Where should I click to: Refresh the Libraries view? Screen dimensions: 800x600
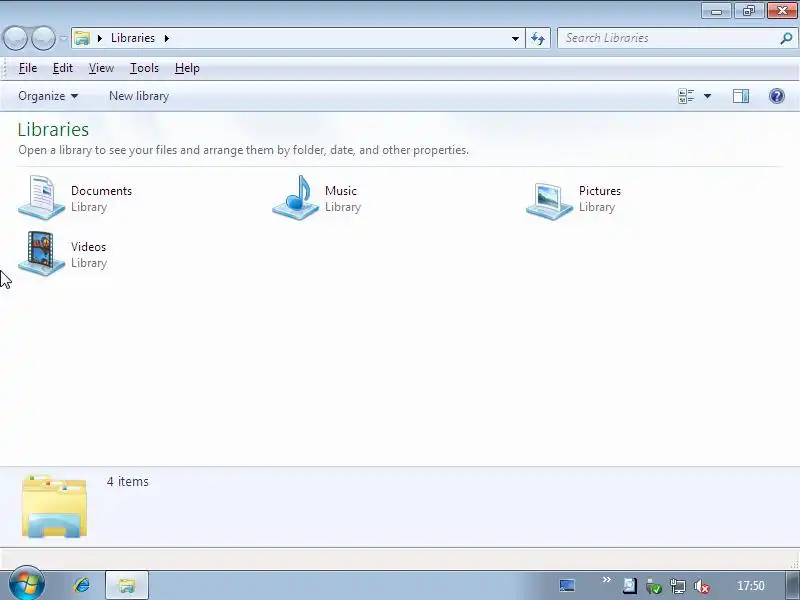coord(538,38)
